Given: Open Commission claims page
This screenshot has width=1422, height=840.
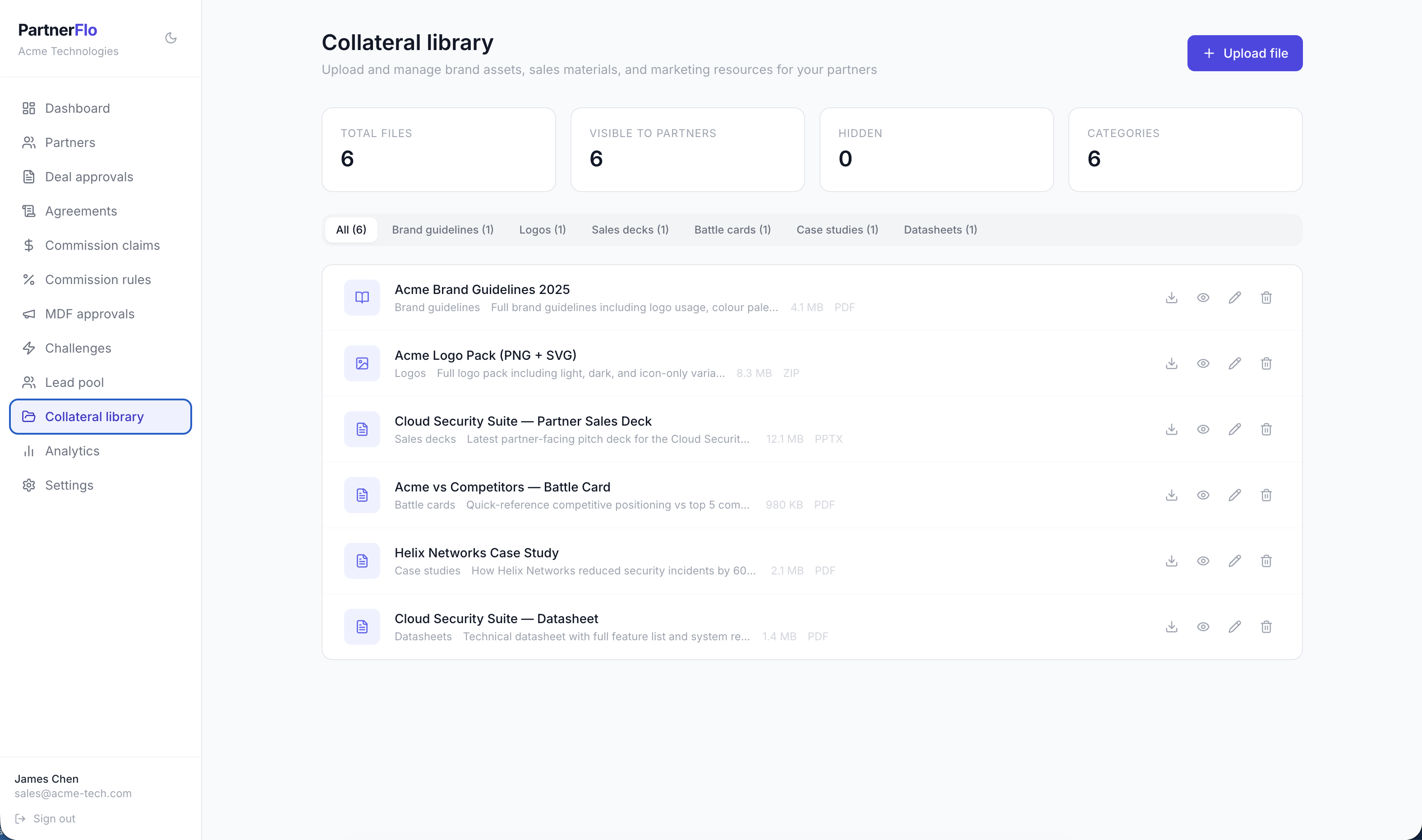Looking at the screenshot, I should (x=100, y=245).
